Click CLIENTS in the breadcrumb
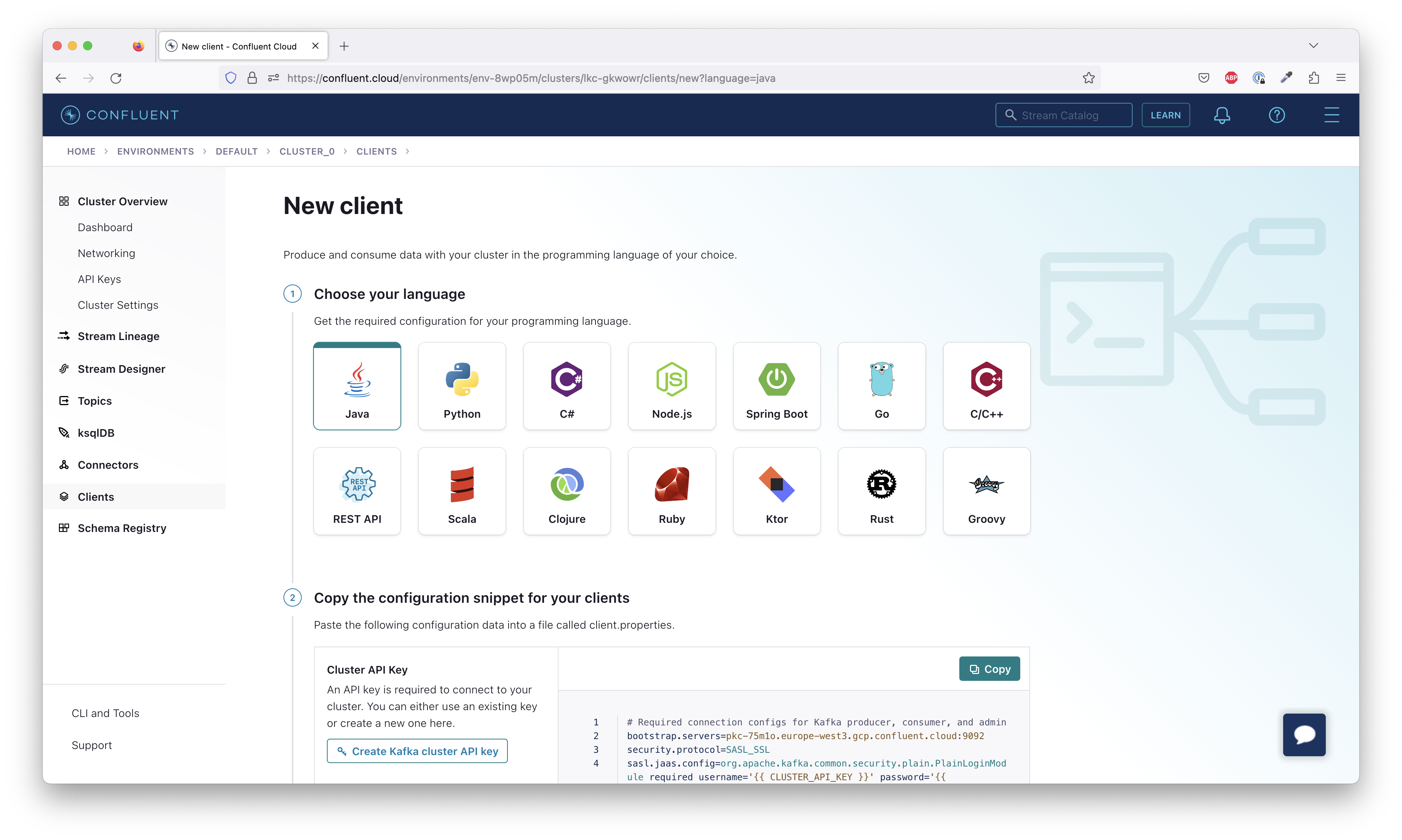This screenshot has height=840, width=1402. (376, 152)
